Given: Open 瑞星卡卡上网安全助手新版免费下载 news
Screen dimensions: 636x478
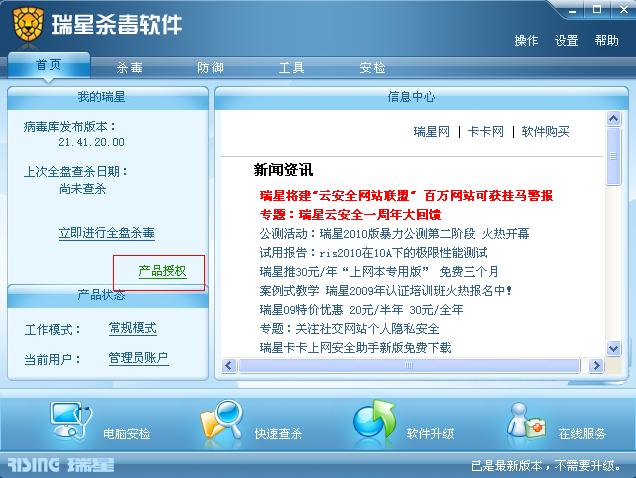Looking at the screenshot, I should click(x=355, y=348).
